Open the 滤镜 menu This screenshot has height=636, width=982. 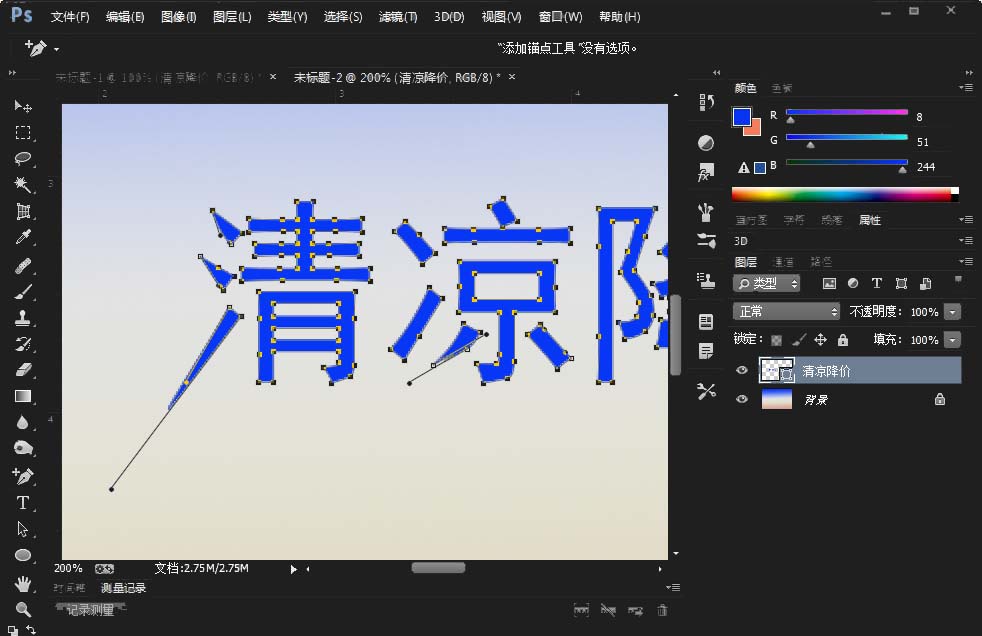coord(397,17)
